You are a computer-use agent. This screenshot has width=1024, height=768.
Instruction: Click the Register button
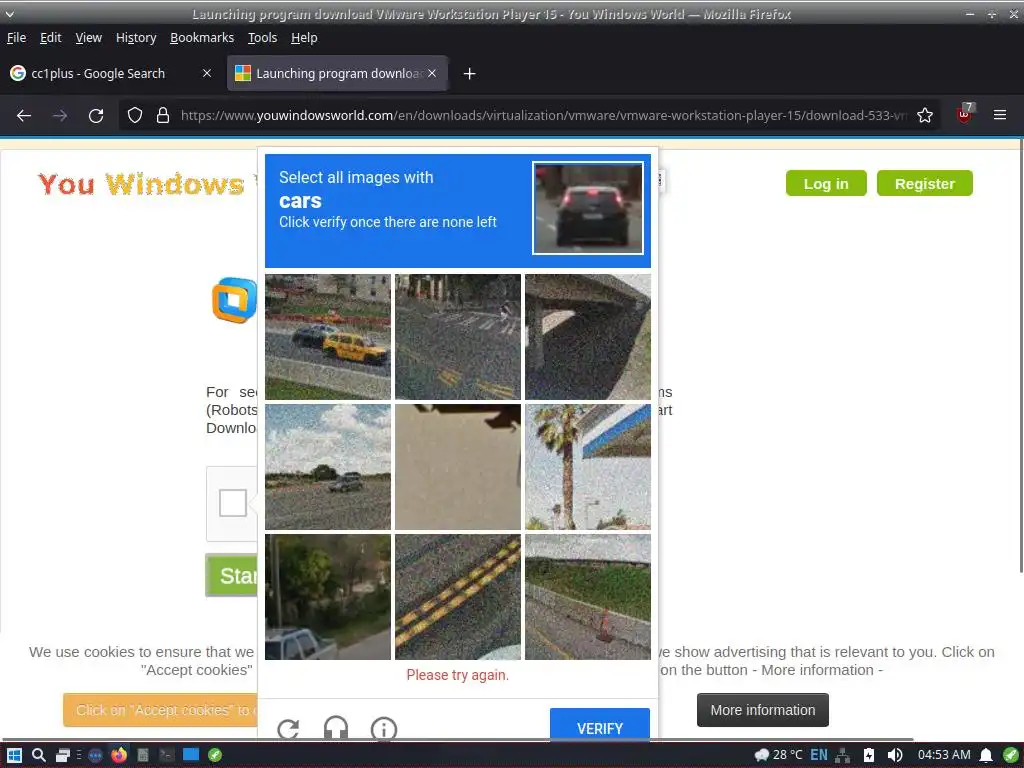coord(924,184)
